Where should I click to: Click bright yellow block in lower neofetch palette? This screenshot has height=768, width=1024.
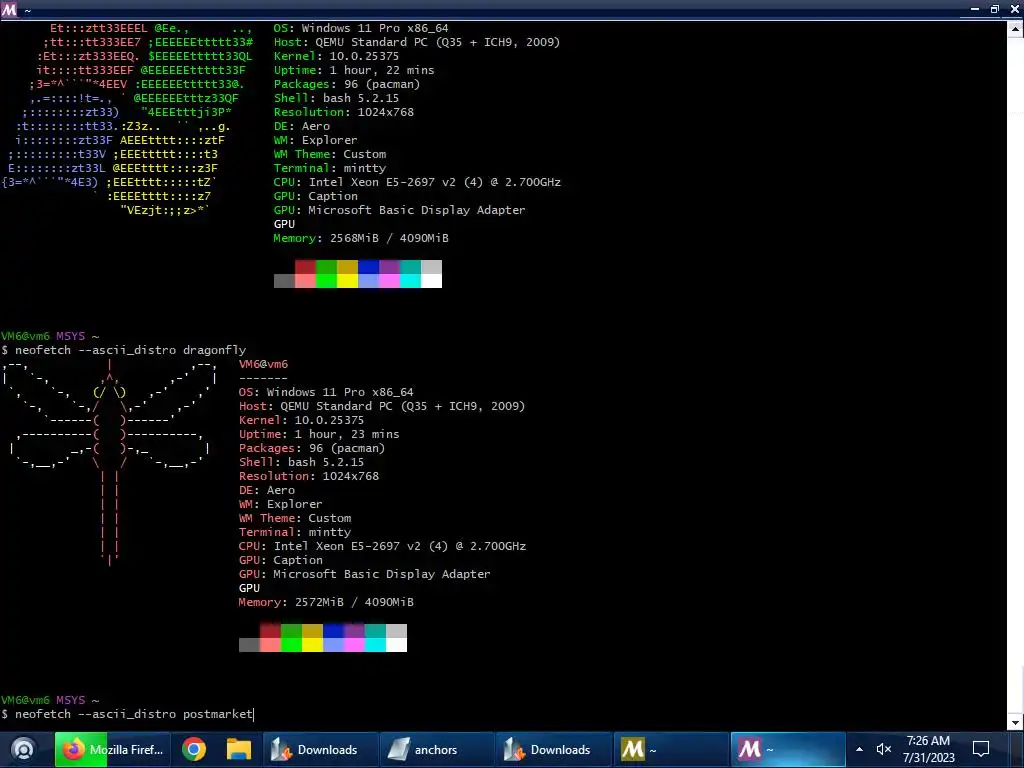coord(312,645)
